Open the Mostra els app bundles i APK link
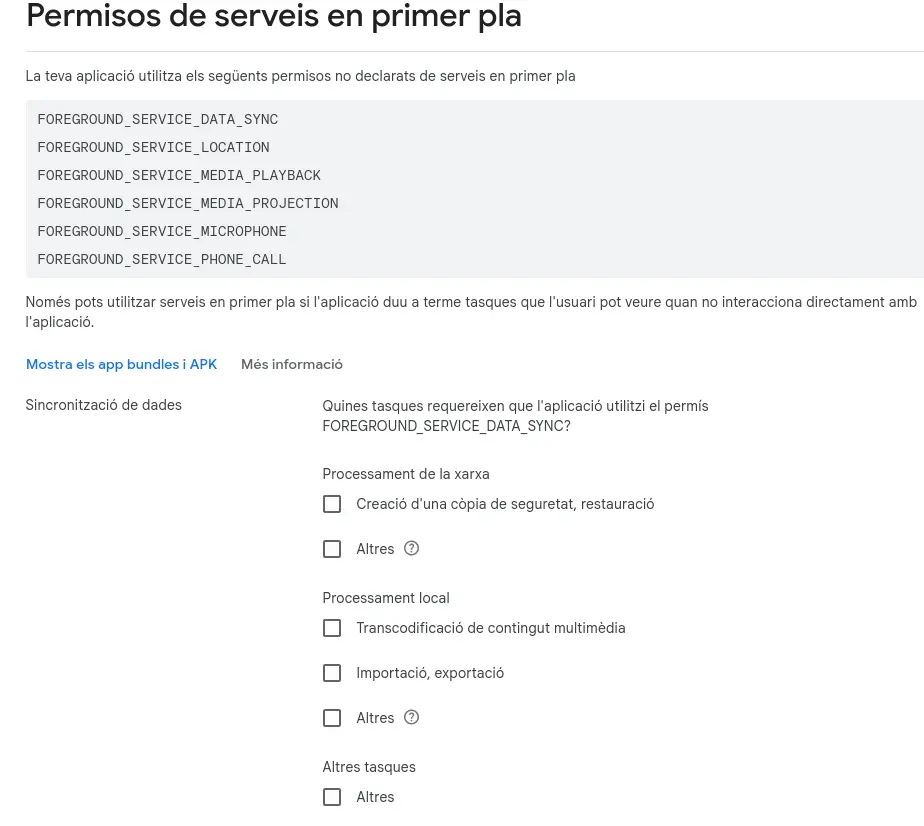This screenshot has height=826, width=924. tap(121, 364)
